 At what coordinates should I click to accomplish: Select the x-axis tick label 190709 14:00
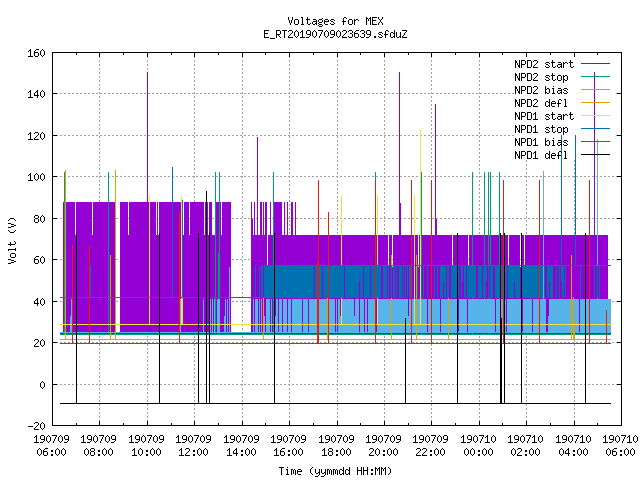(242, 446)
